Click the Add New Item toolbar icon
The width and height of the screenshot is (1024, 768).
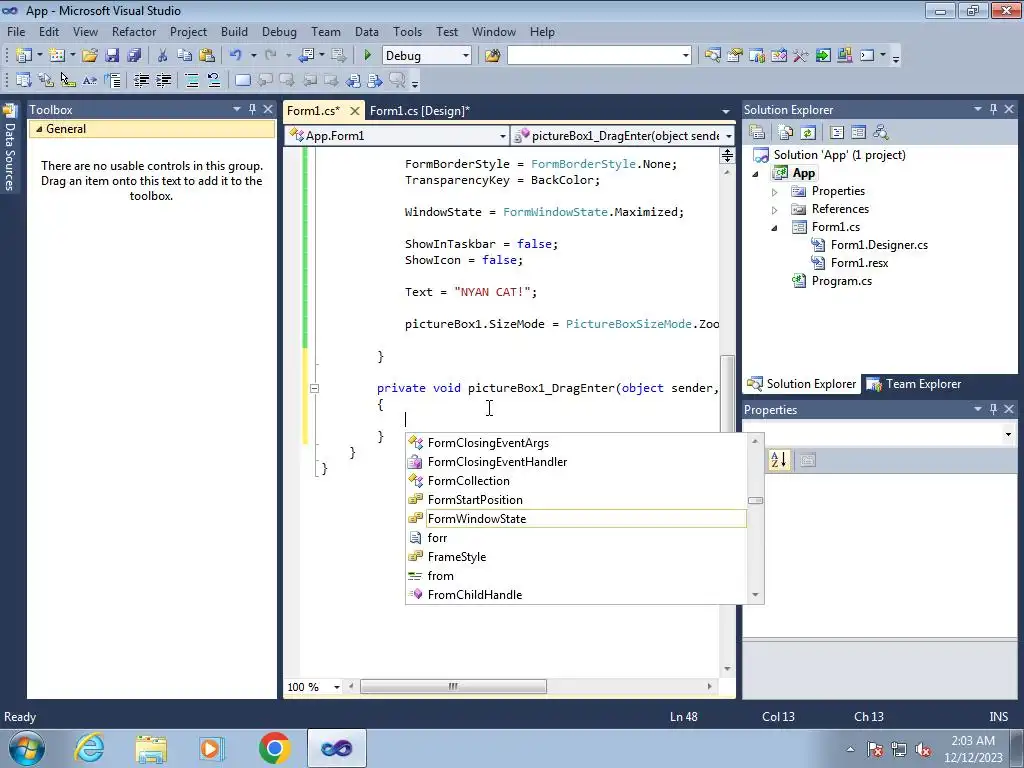pos(57,56)
